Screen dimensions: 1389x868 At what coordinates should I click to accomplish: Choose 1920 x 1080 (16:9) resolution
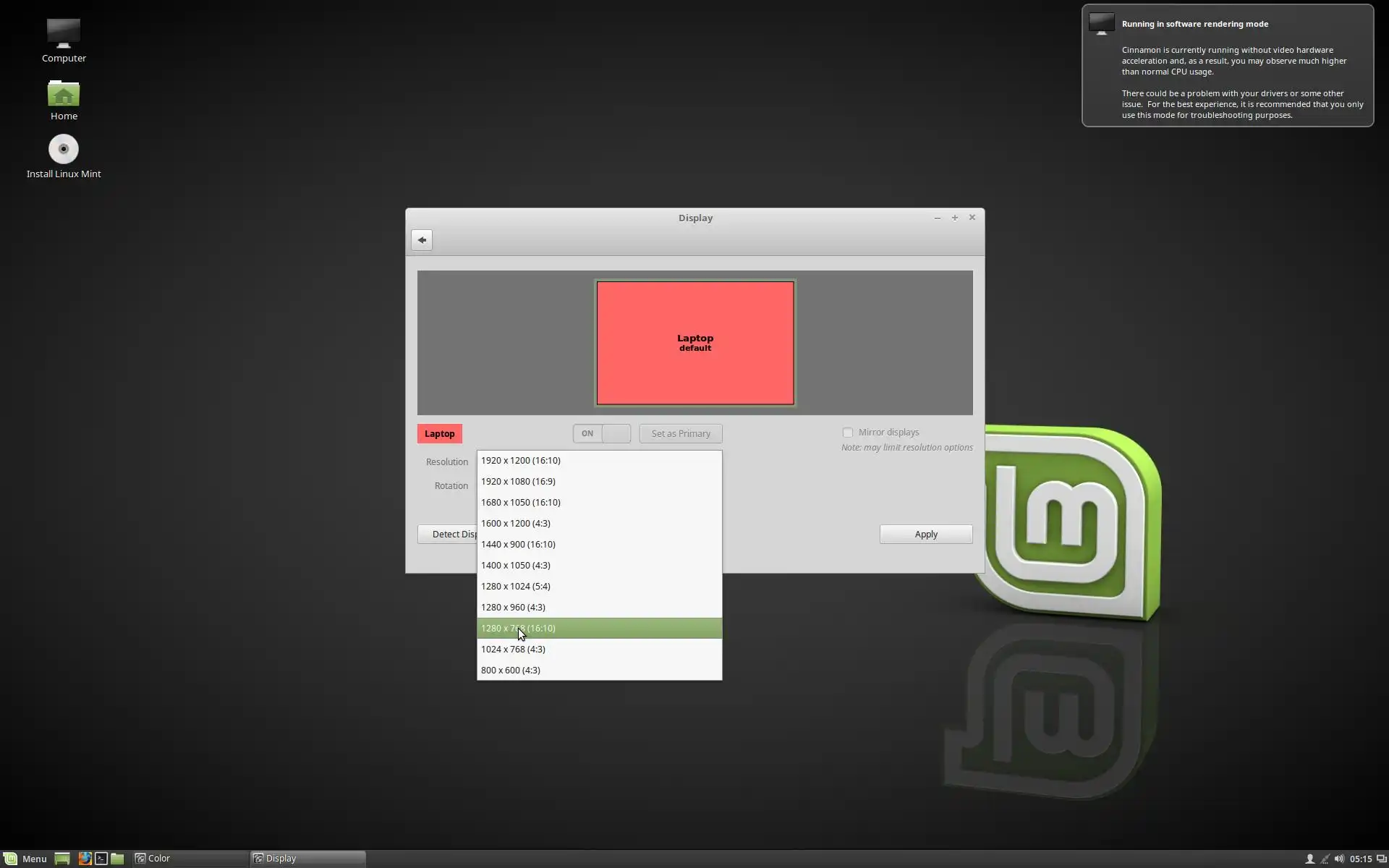pos(518,482)
